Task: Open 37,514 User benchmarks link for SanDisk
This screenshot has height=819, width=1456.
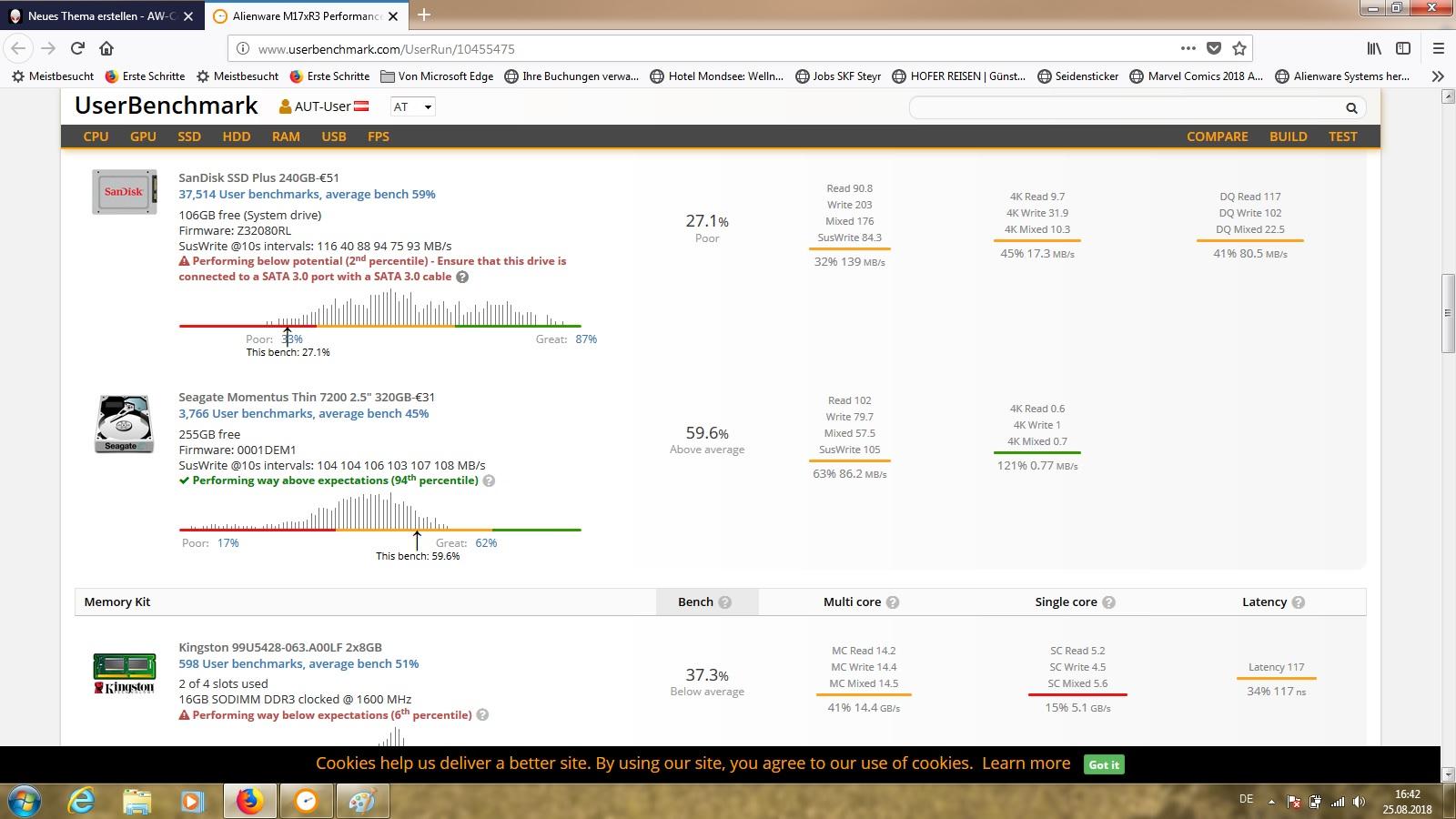Action: tap(307, 194)
